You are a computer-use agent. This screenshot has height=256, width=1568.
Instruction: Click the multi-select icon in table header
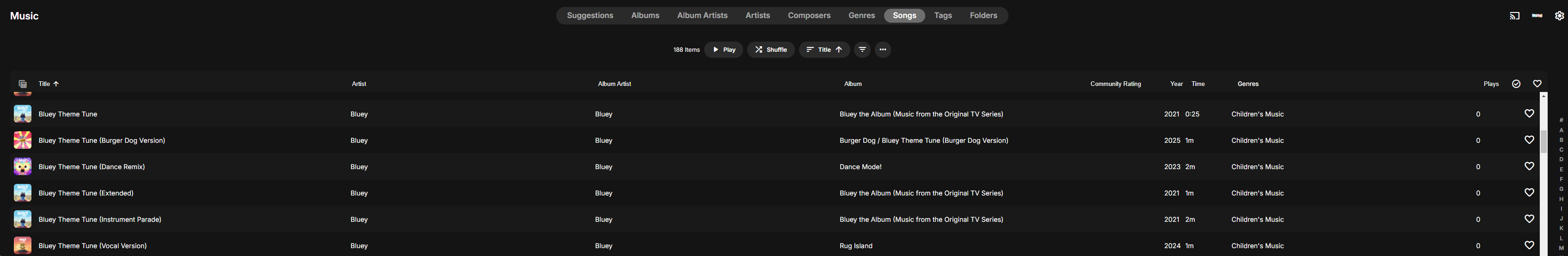[23, 84]
